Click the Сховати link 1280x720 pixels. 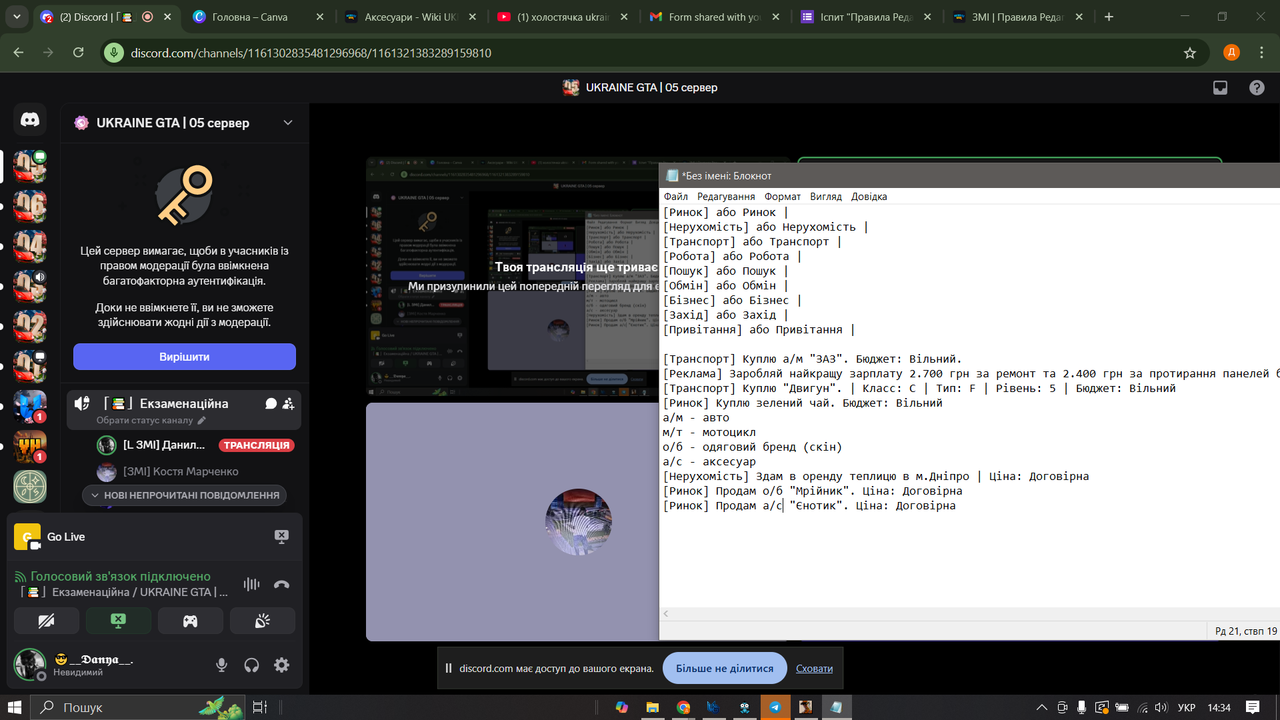814,669
